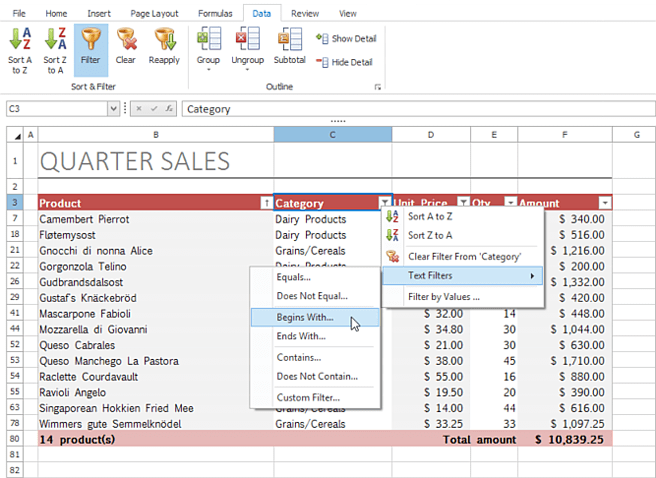Click the Show Detail button
This screenshot has width=656, height=478.
(346, 38)
